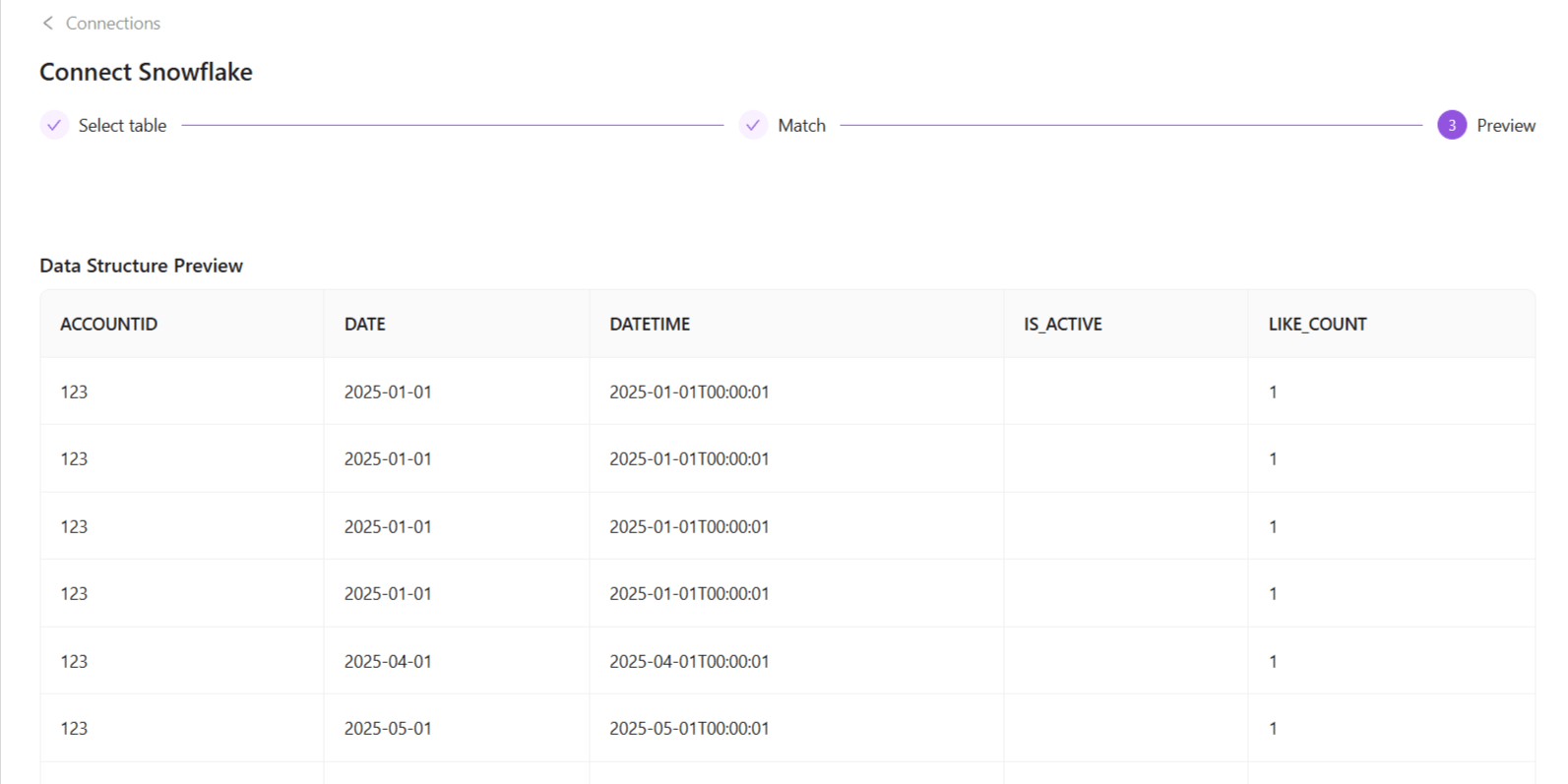Click LIKE_COUNT value in the 2025-05-01 row
Image resolution: width=1568 pixels, height=784 pixels.
1273,728
